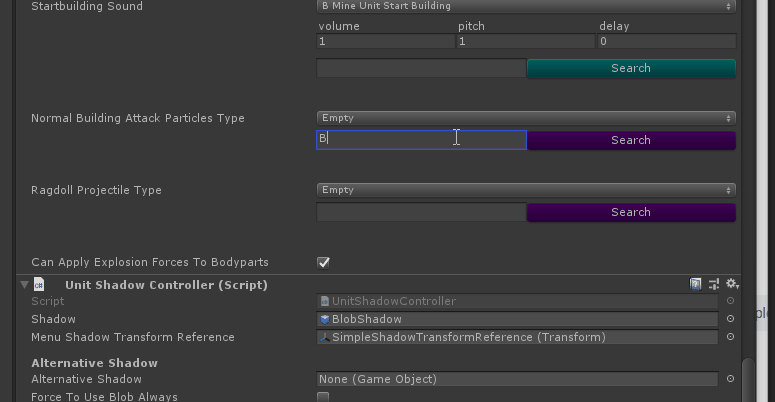Click the Startbuilding Sound label
The height and width of the screenshot is (402, 775).
click(x=87, y=6)
